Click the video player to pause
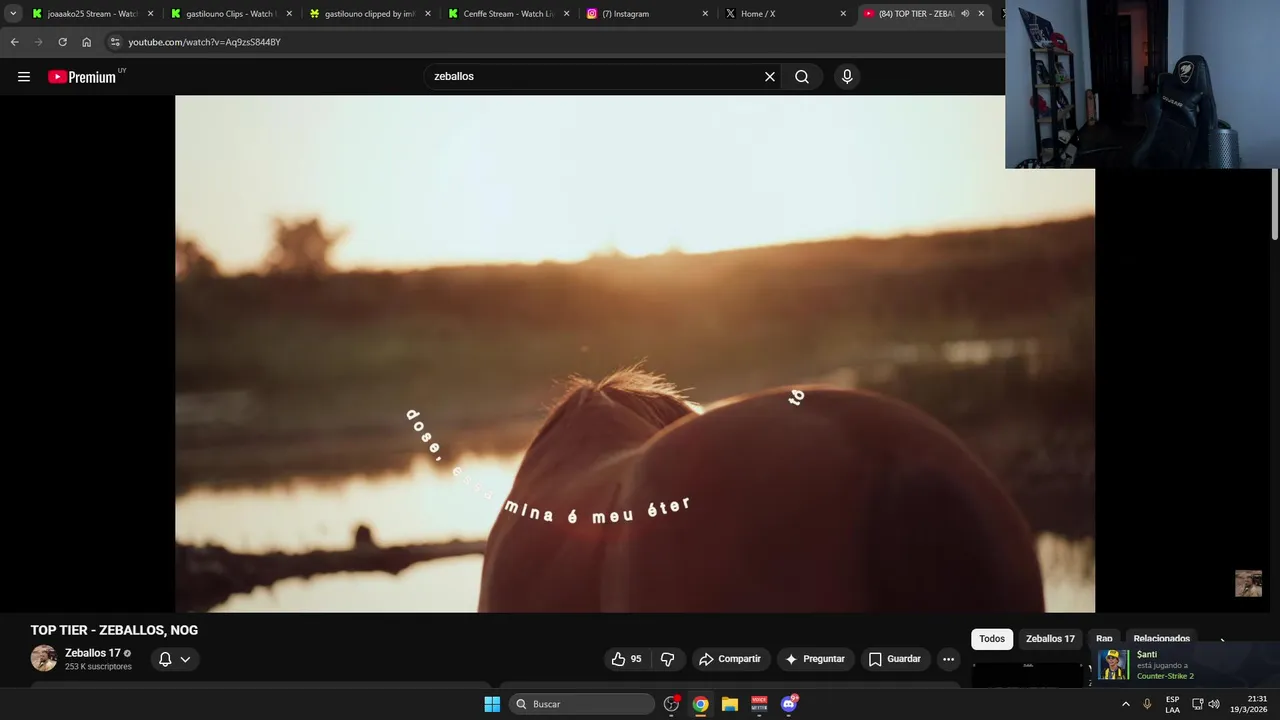This screenshot has height=720, width=1280. [x=635, y=354]
